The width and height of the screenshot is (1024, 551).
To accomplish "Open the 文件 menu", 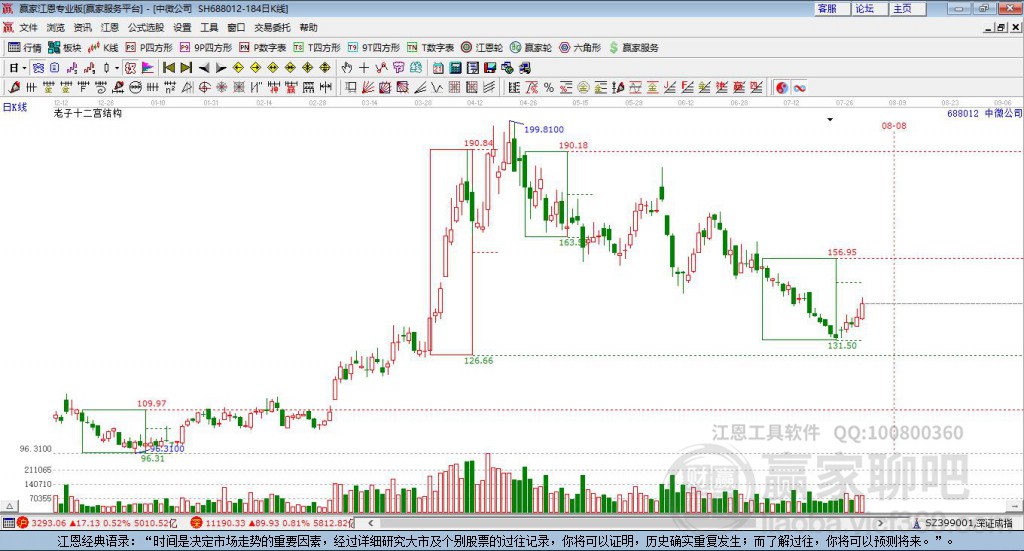I will pyautogui.click(x=28, y=27).
